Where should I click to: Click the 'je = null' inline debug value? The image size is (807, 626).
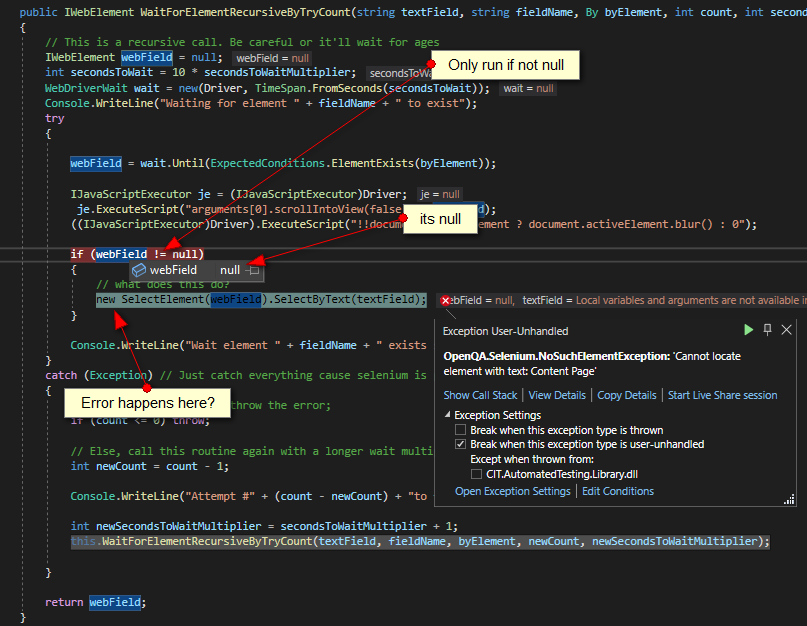pos(440,195)
